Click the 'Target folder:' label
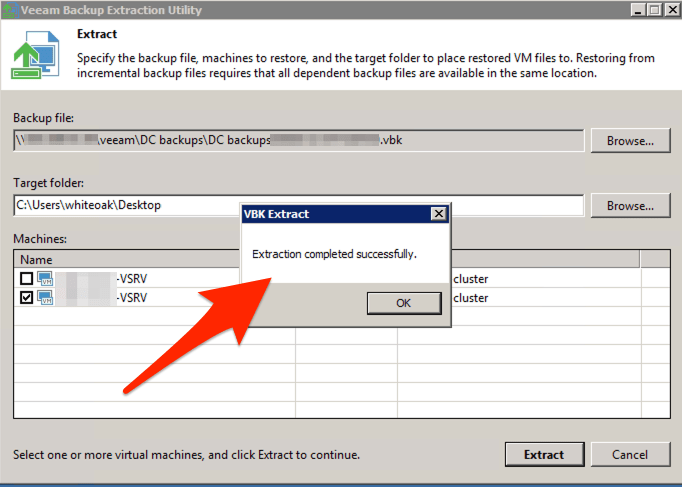Viewport: 682px width, 487px height. click(x=48, y=183)
